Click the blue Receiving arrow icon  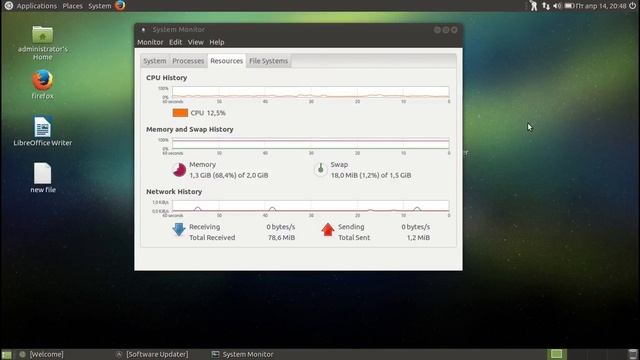coord(179,229)
